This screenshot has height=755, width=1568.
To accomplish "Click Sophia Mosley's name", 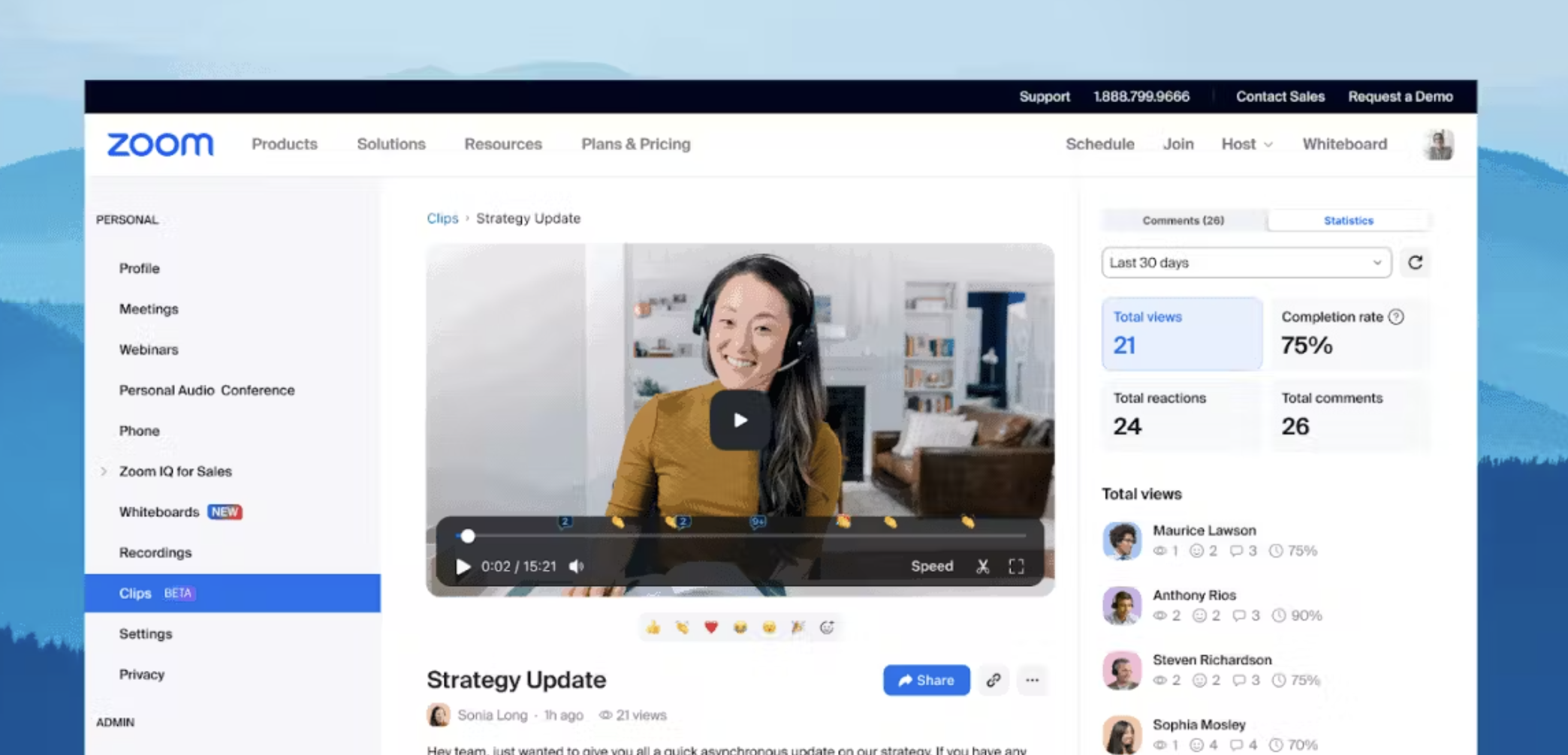I will point(1199,724).
